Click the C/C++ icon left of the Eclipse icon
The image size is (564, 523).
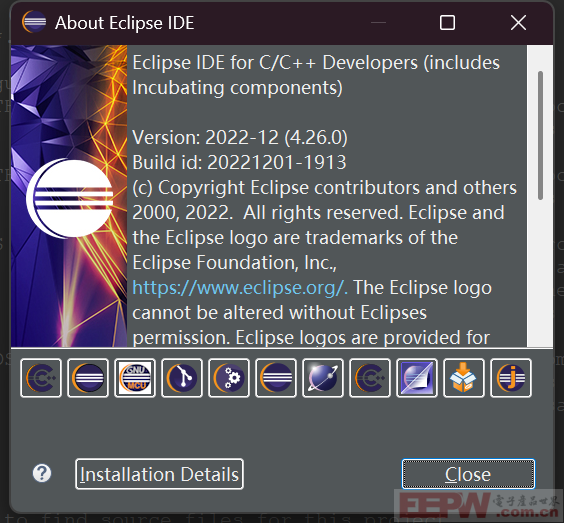tap(41, 378)
